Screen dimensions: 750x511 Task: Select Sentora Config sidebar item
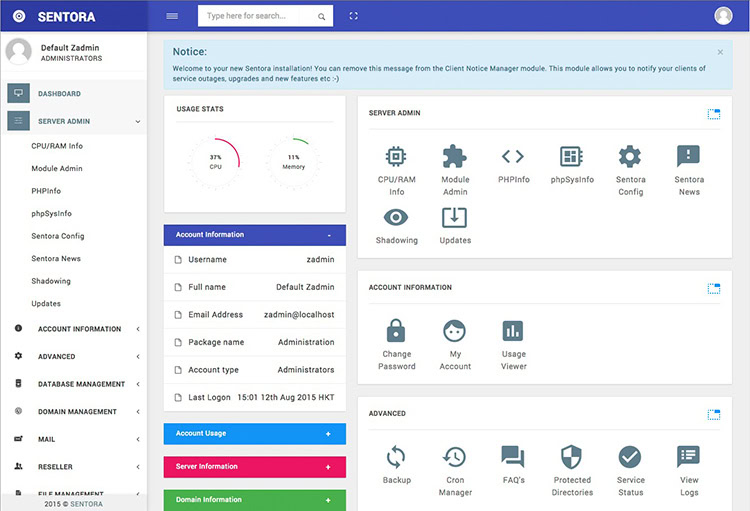tap(58, 236)
